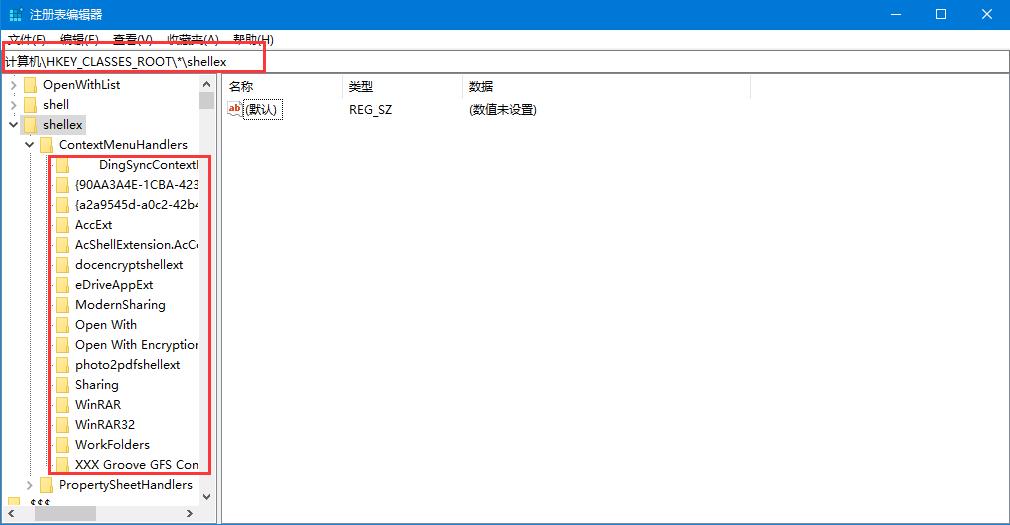
Task: Open the 收藏夹(A) menu
Action: [193, 40]
